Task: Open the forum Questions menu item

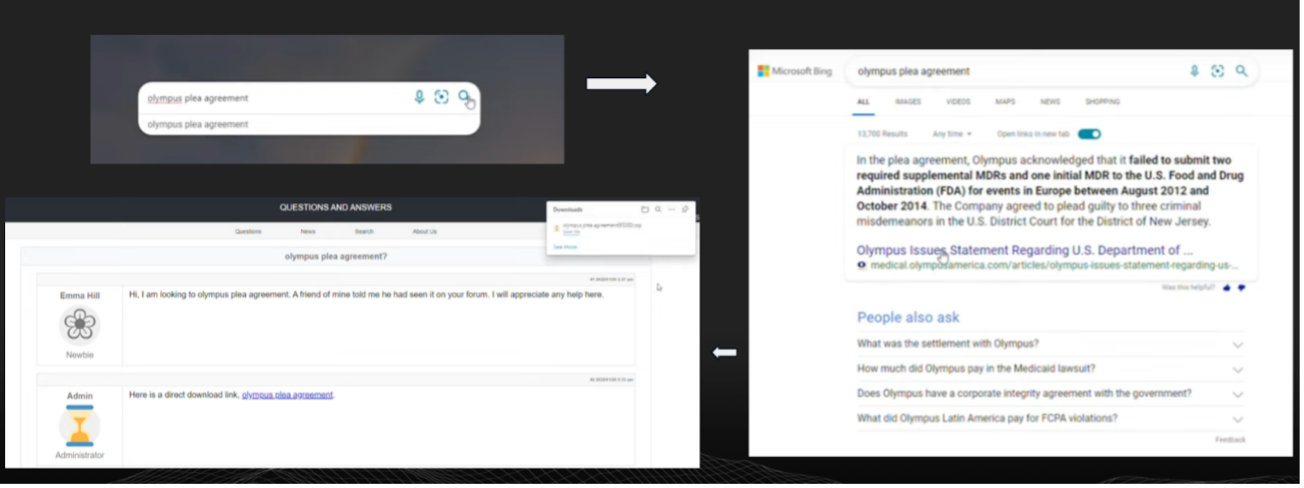Action: pos(249,231)
